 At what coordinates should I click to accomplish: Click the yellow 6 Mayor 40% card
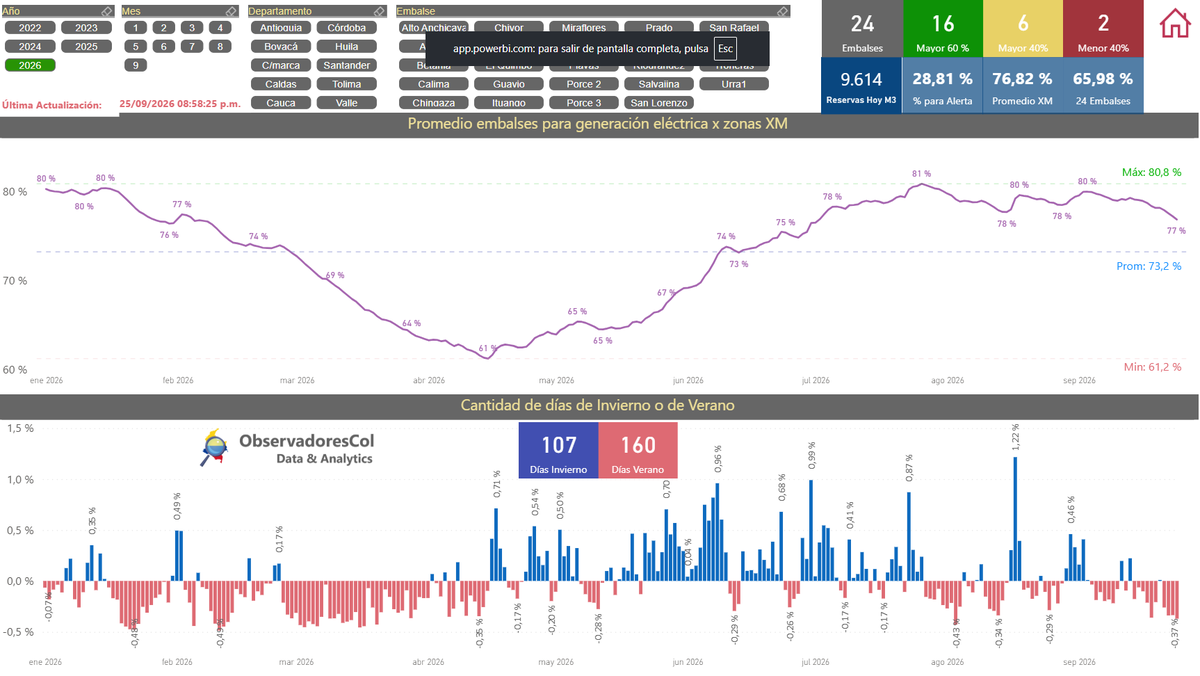coord(1022,28)
